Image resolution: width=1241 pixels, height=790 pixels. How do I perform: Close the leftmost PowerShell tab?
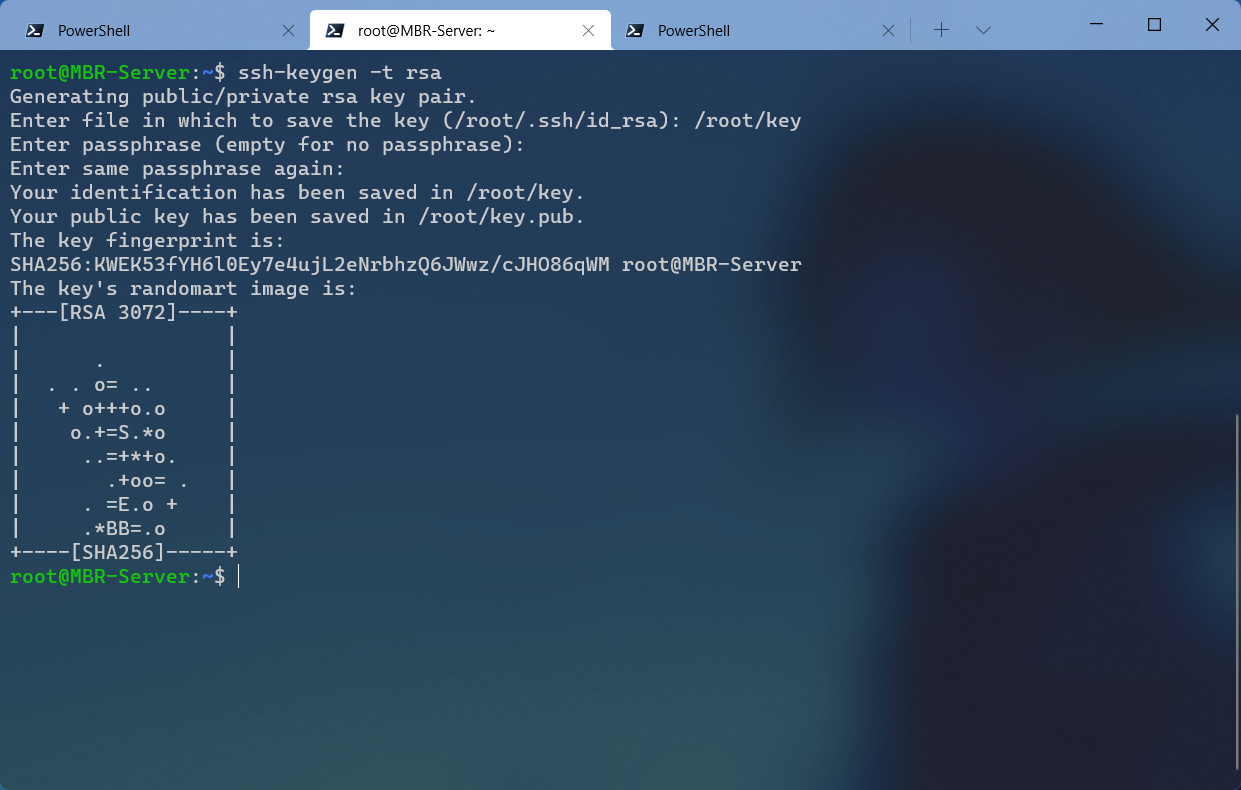(288, 31)
